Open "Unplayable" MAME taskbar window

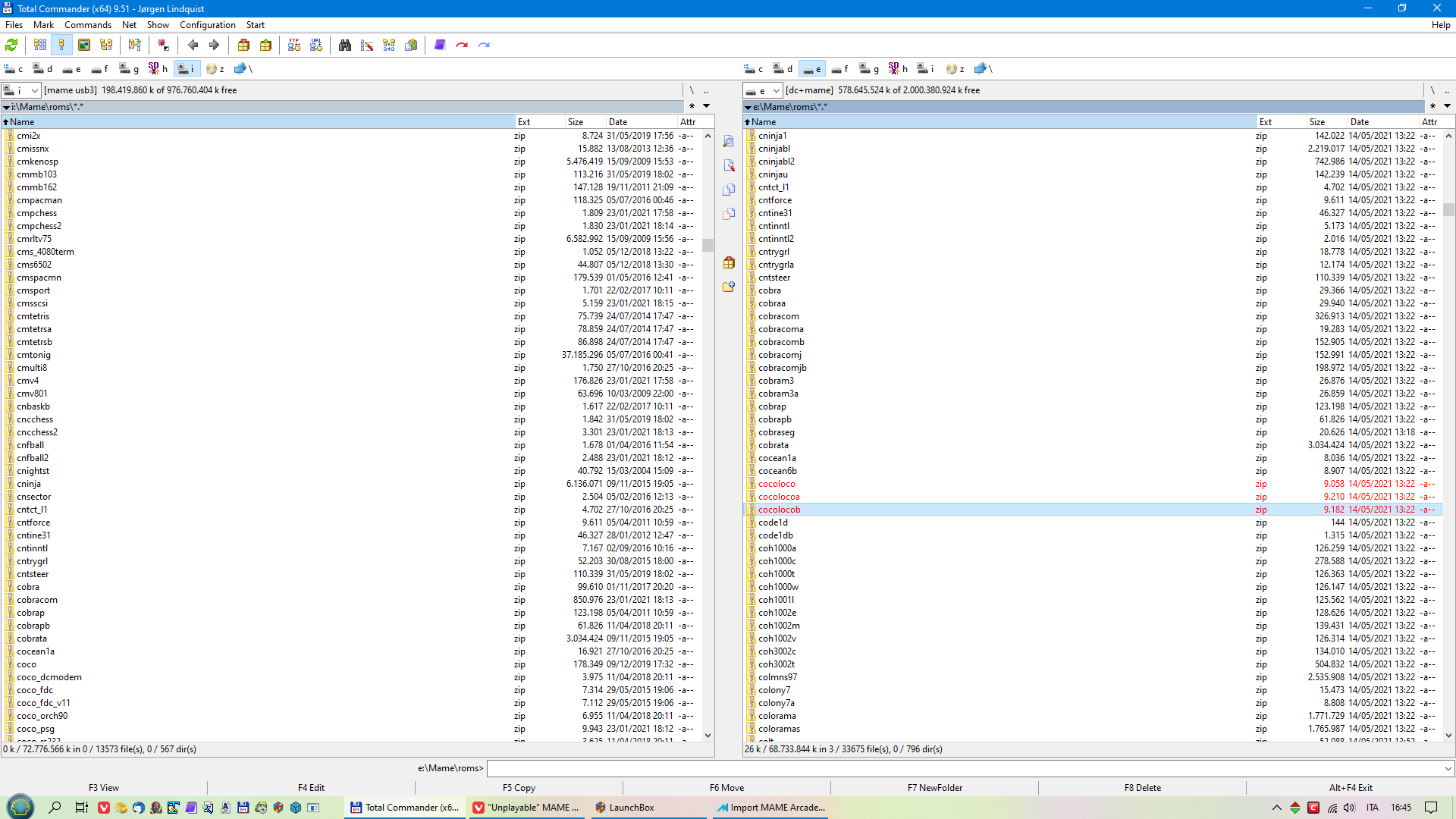526,808
